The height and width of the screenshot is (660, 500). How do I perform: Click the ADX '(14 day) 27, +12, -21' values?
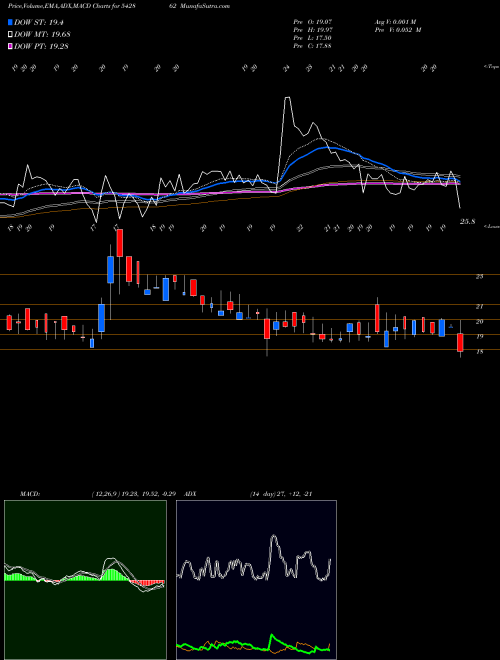281,494
